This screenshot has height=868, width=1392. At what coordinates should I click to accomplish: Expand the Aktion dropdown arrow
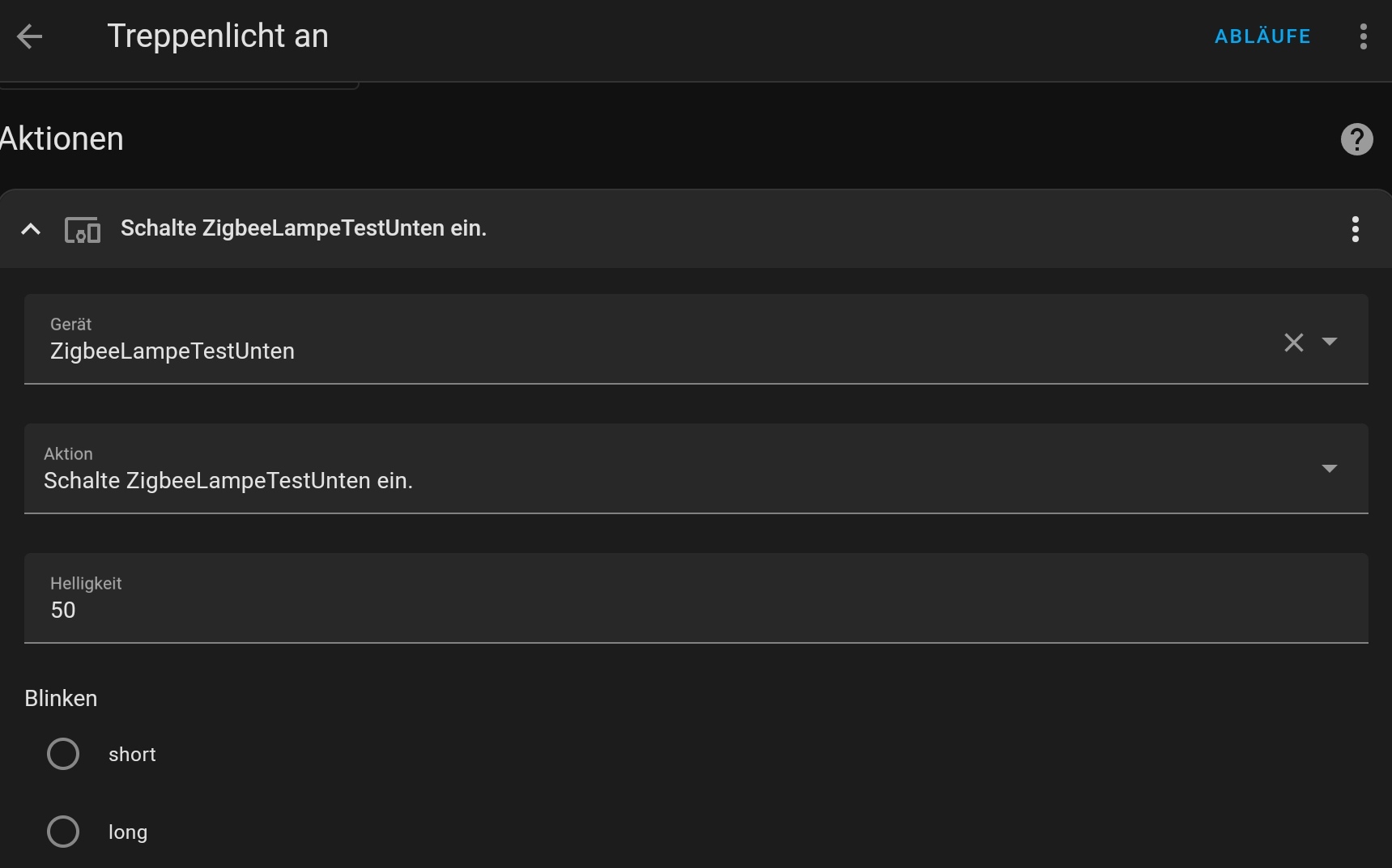[1329, 469]
